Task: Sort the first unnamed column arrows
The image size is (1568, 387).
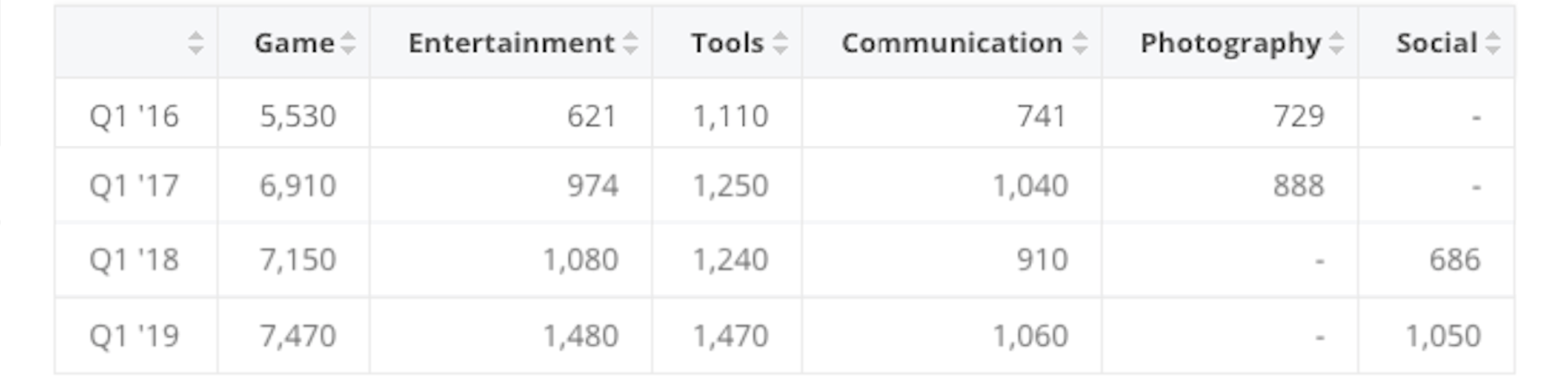Action: click(195, 43)
